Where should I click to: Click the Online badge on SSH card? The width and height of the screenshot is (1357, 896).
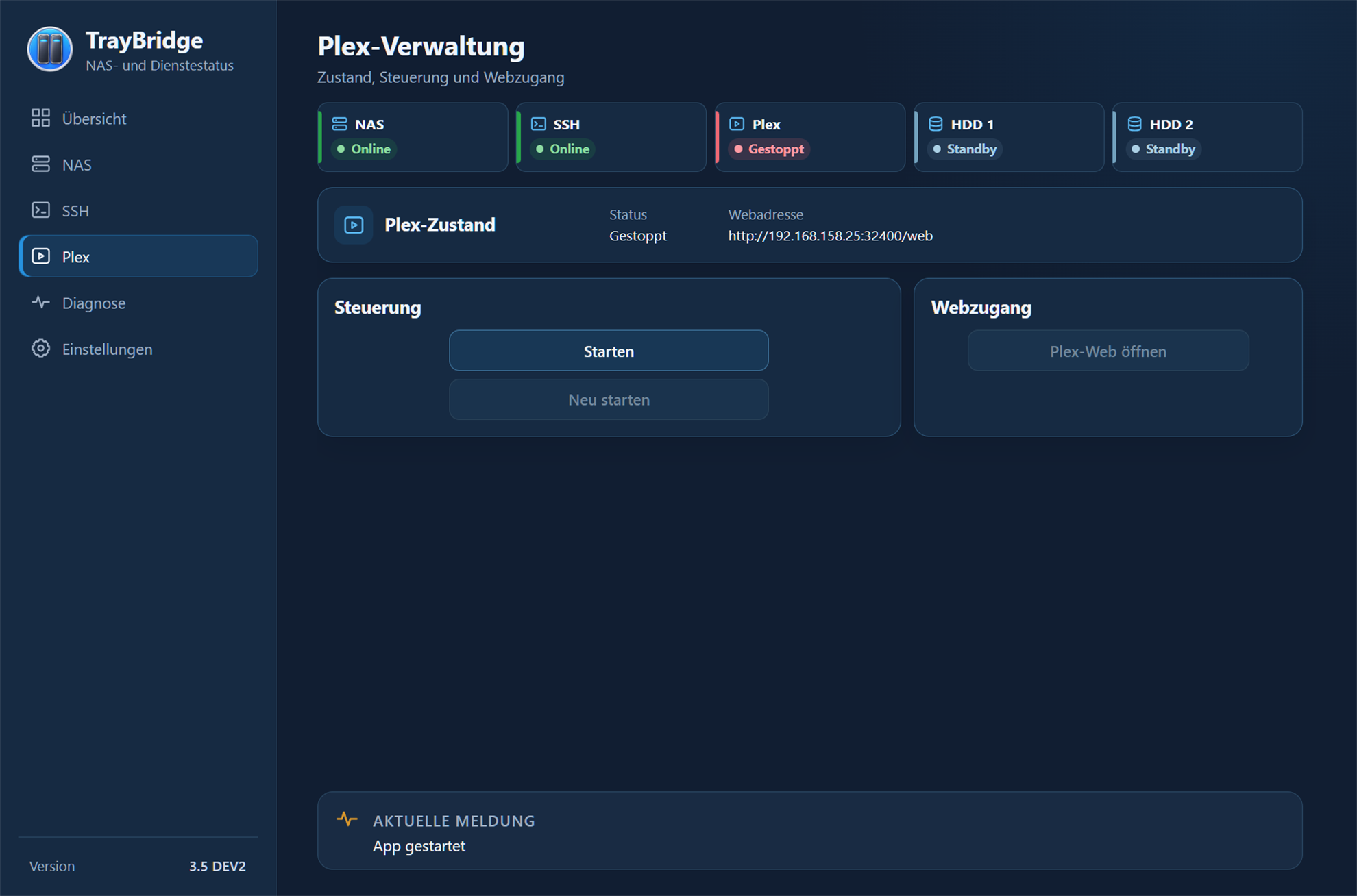coord(562,149)
